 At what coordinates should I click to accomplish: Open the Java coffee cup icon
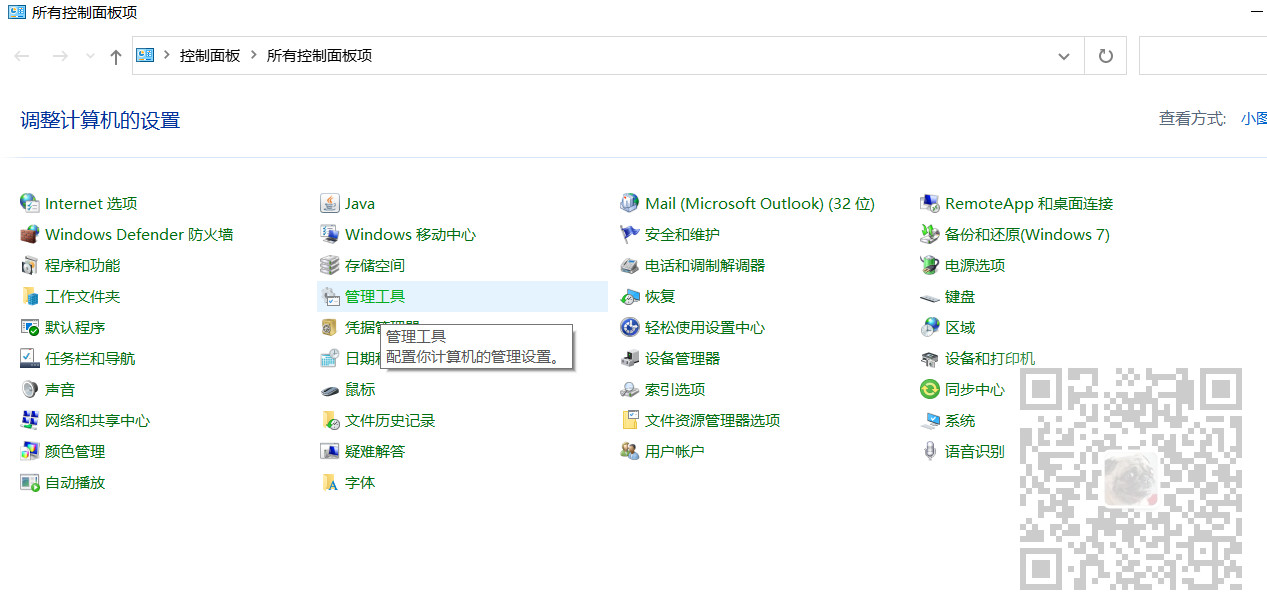[329, 203]
